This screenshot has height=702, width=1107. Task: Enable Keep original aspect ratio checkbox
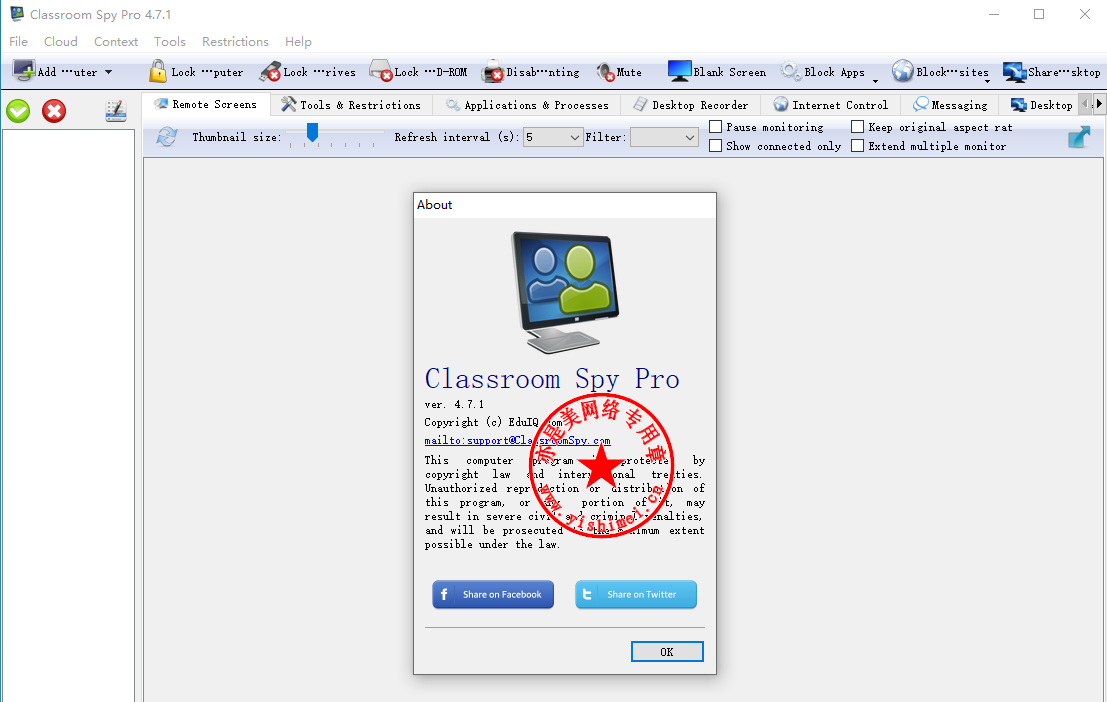pyautogui.click(x=857, y=126)
